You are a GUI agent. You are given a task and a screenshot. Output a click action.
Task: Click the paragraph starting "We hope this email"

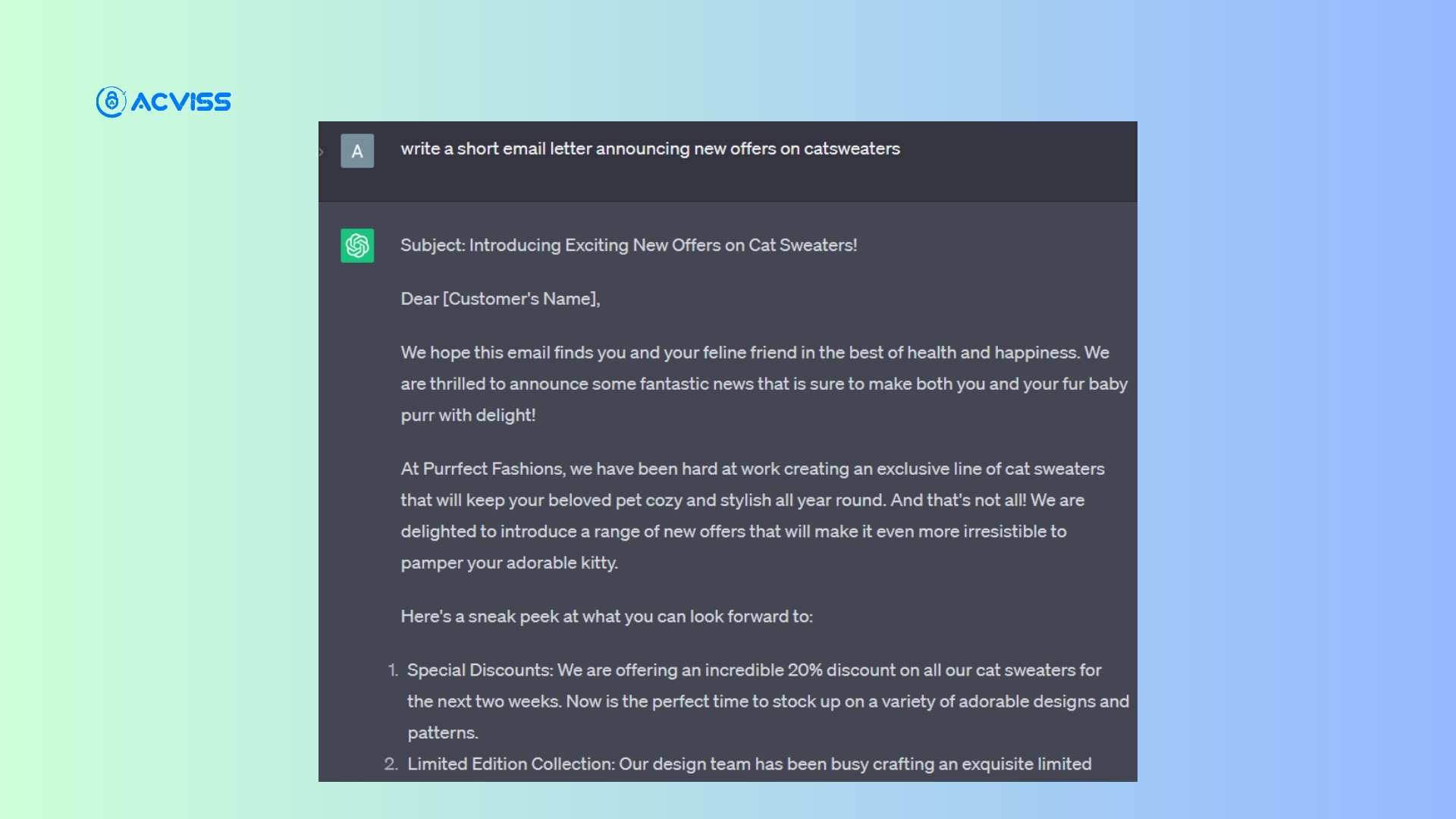(x=755, y=353)
